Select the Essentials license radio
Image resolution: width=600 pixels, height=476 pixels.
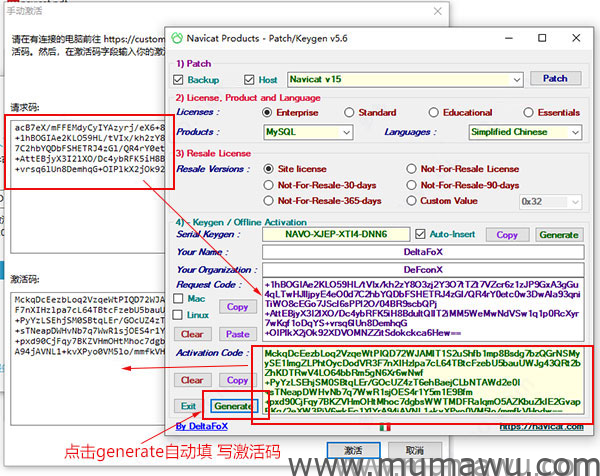pyautogui.click(x=528, y=112)
